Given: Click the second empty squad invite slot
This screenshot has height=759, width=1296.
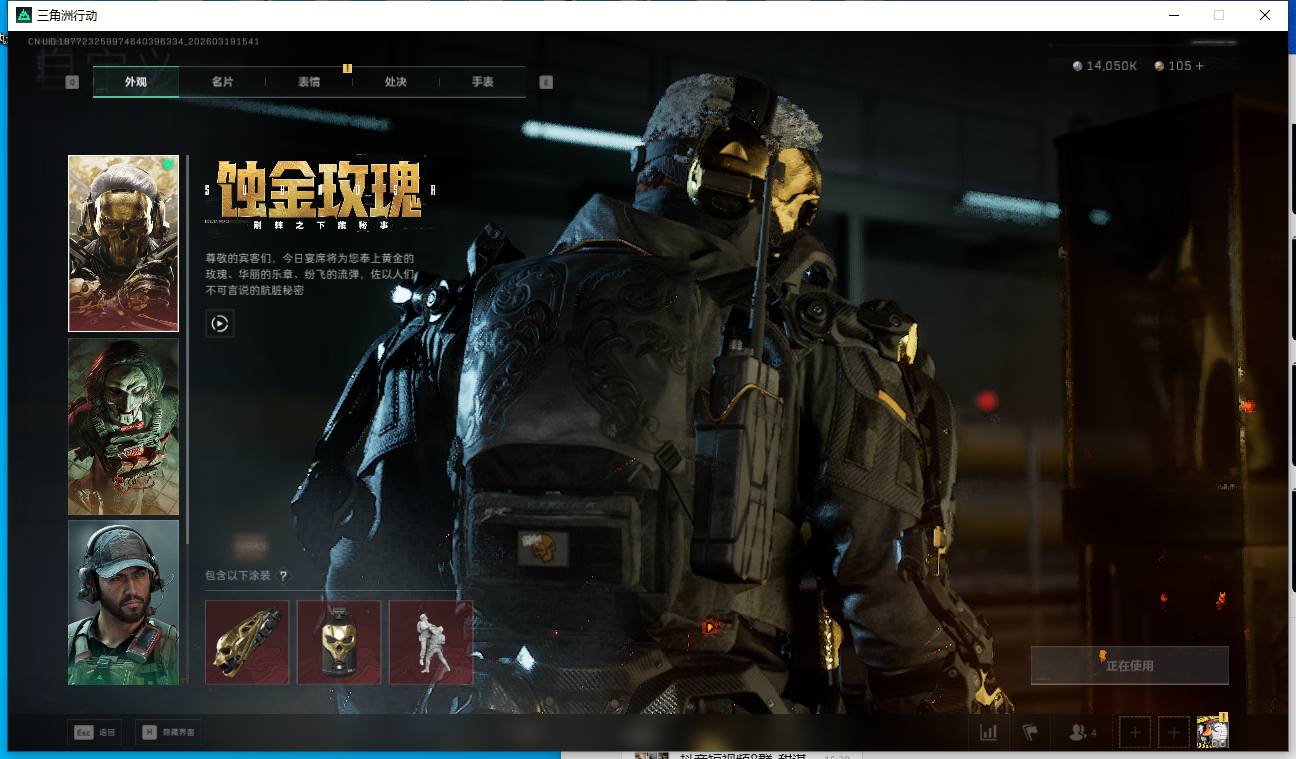Looking at the screenshot, I should pos(1174,733).
